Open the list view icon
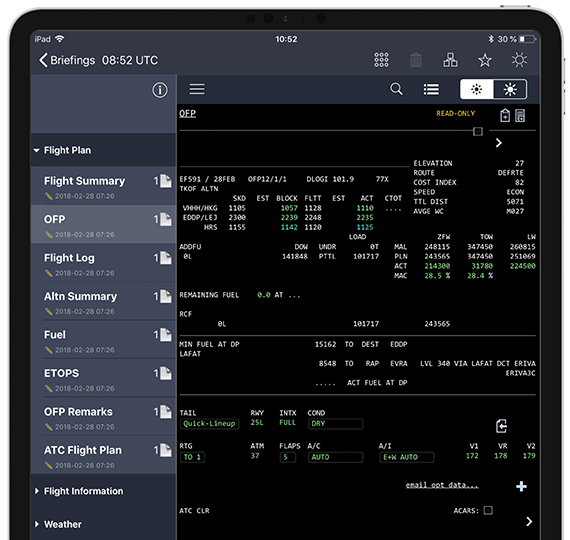 [x=431, y=89]
